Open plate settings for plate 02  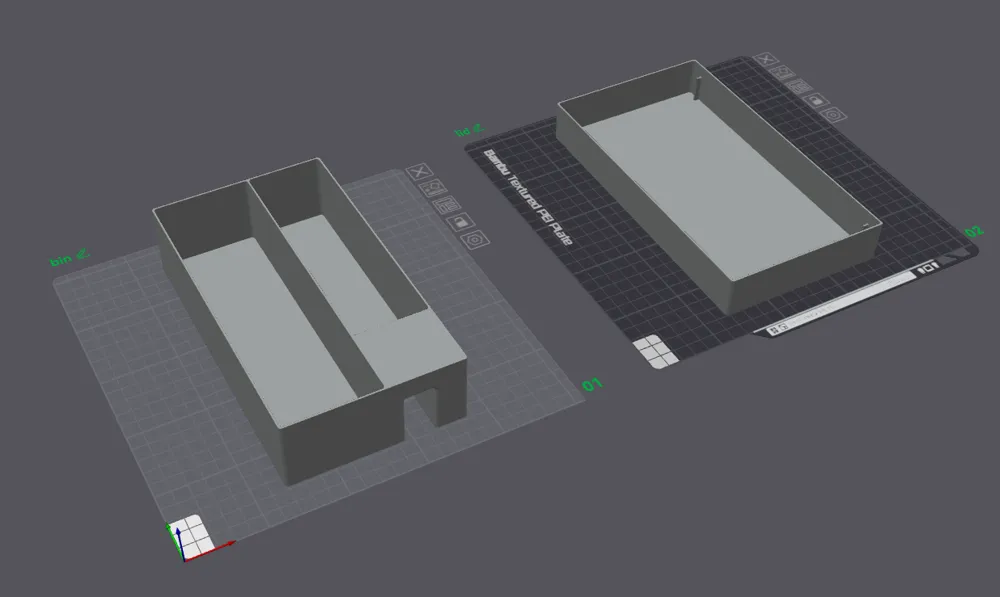[833, 115]
